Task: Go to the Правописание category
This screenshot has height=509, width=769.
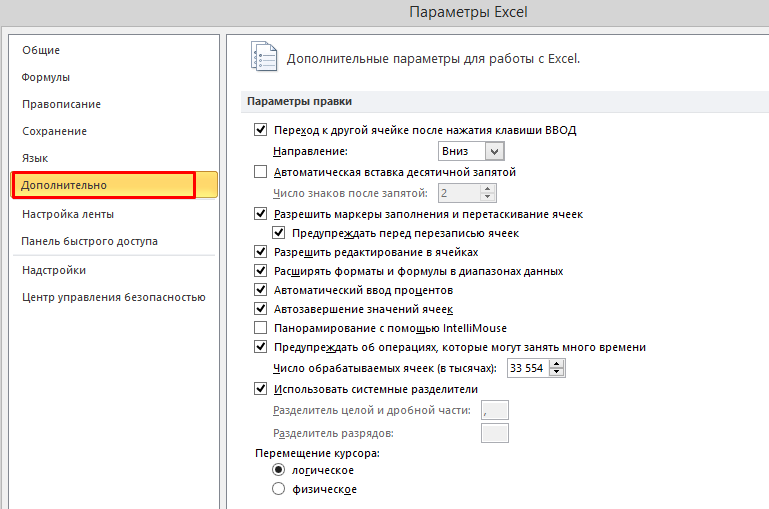Action: 61,104
